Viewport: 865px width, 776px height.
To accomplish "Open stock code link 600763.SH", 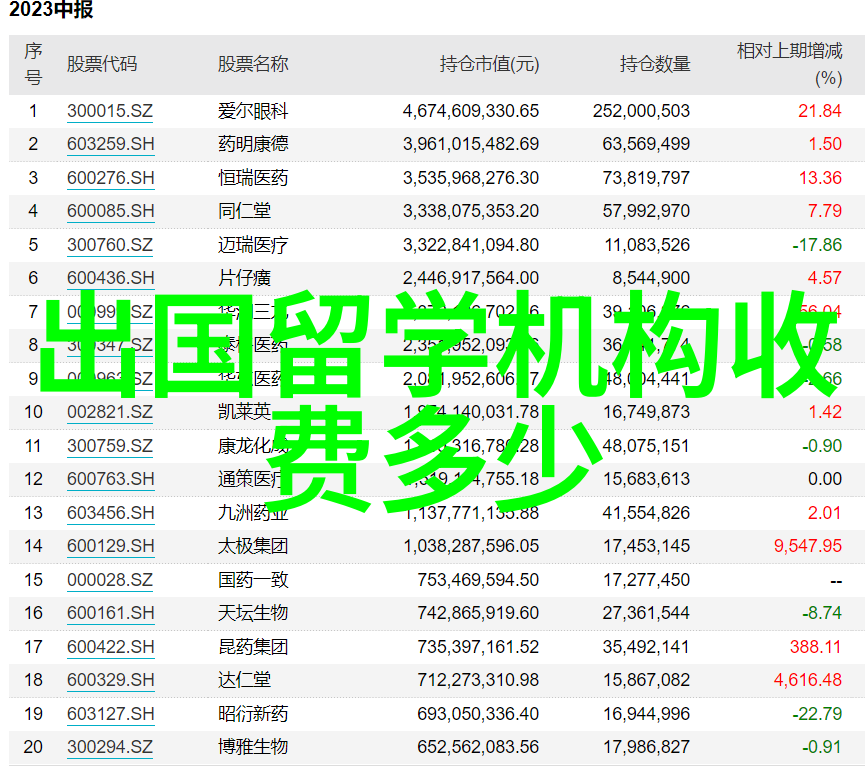I will (x=110, y=479).
